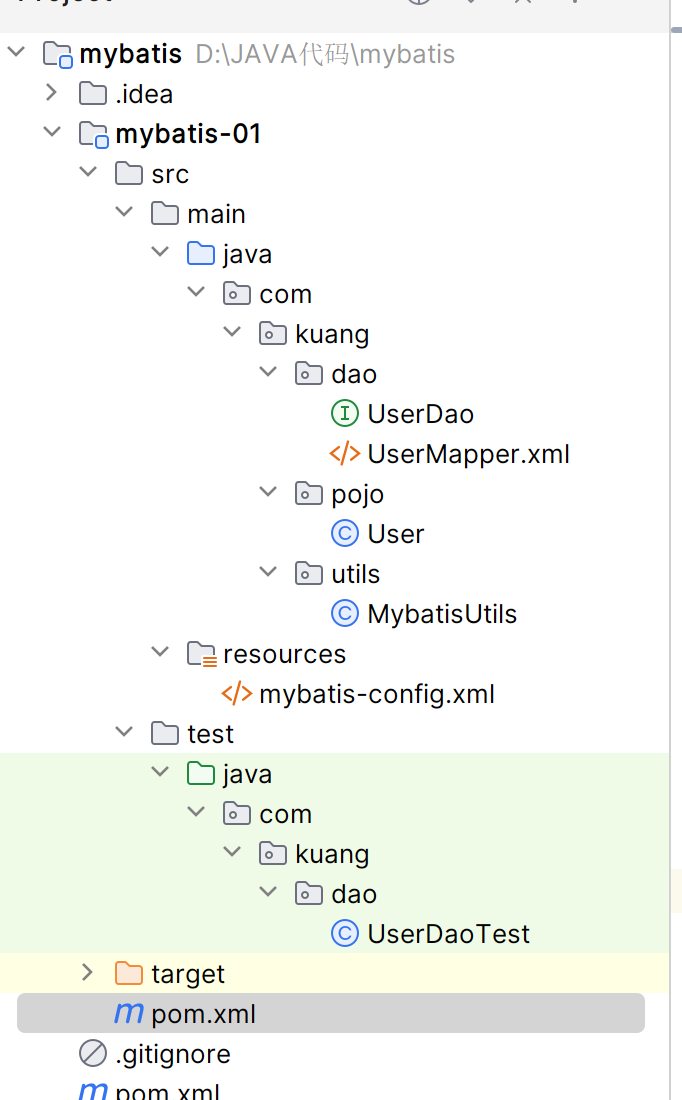The image size is (682, 1100).
Task: Click the UserMapper.xml file icon
Action: pos(344,454)
